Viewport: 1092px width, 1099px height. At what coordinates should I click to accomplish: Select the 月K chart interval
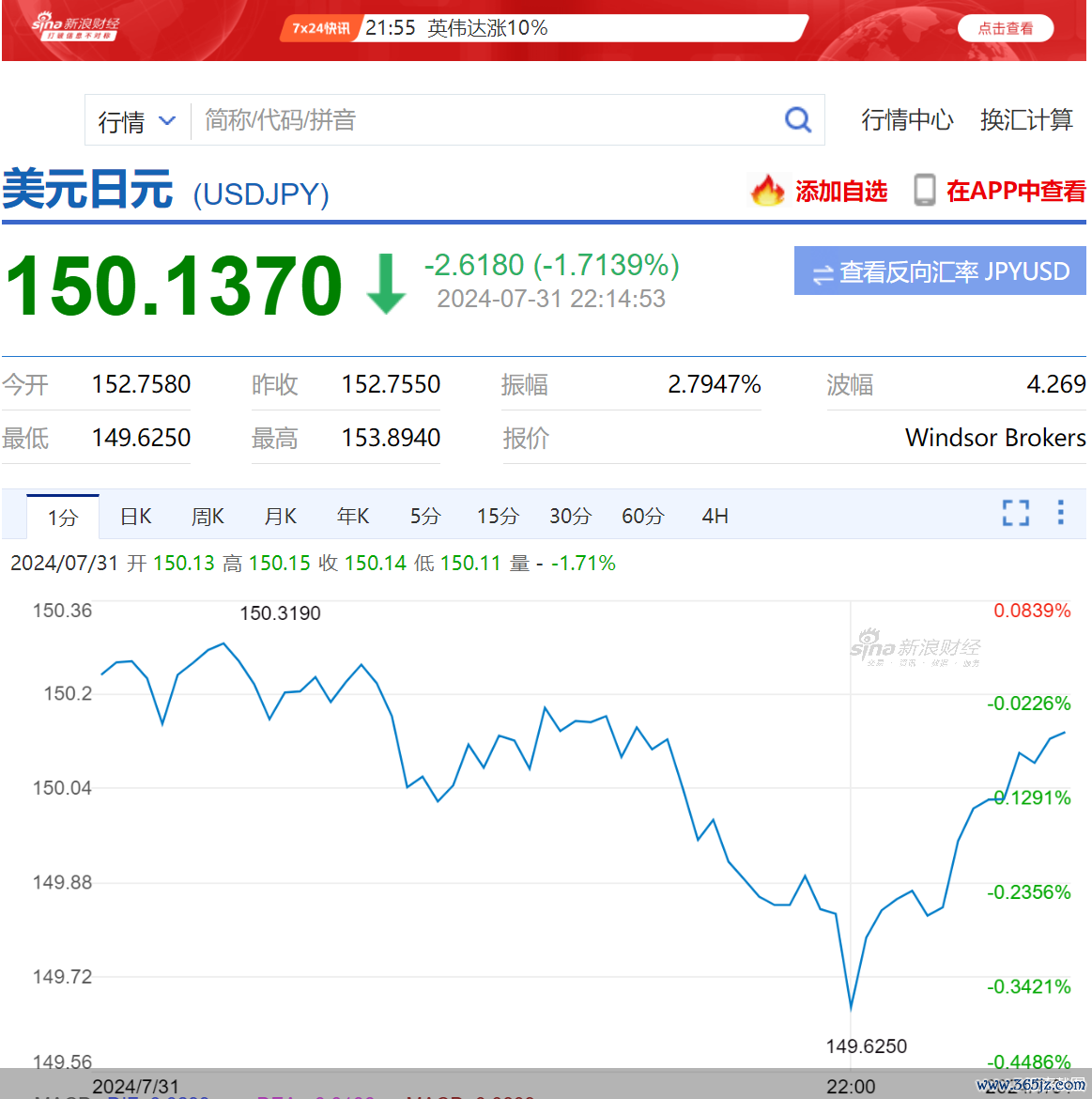[x=280, y=516]
